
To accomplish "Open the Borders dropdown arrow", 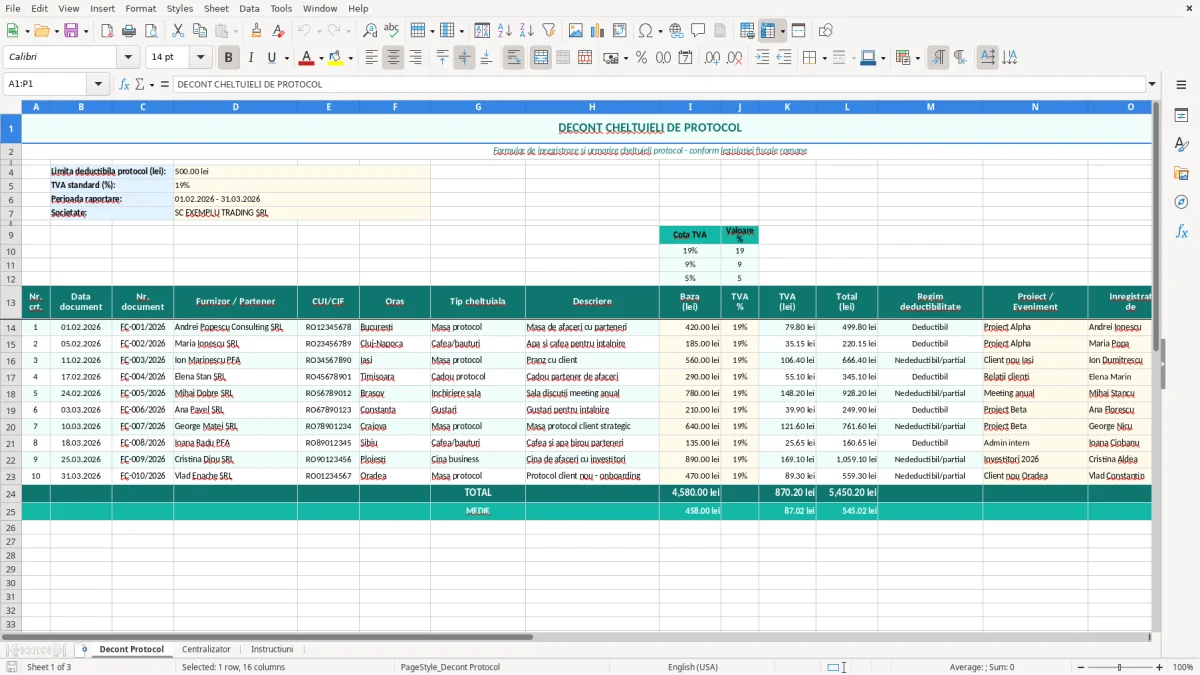I will (823, 58).
